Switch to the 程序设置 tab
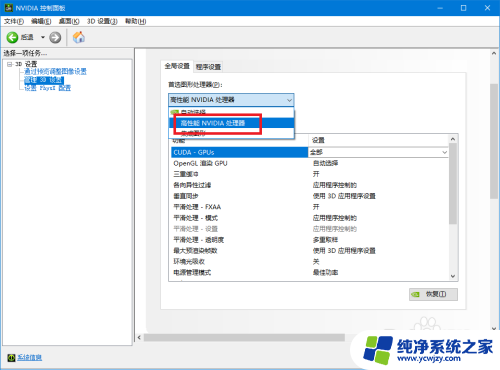 [x=208, y=67]
